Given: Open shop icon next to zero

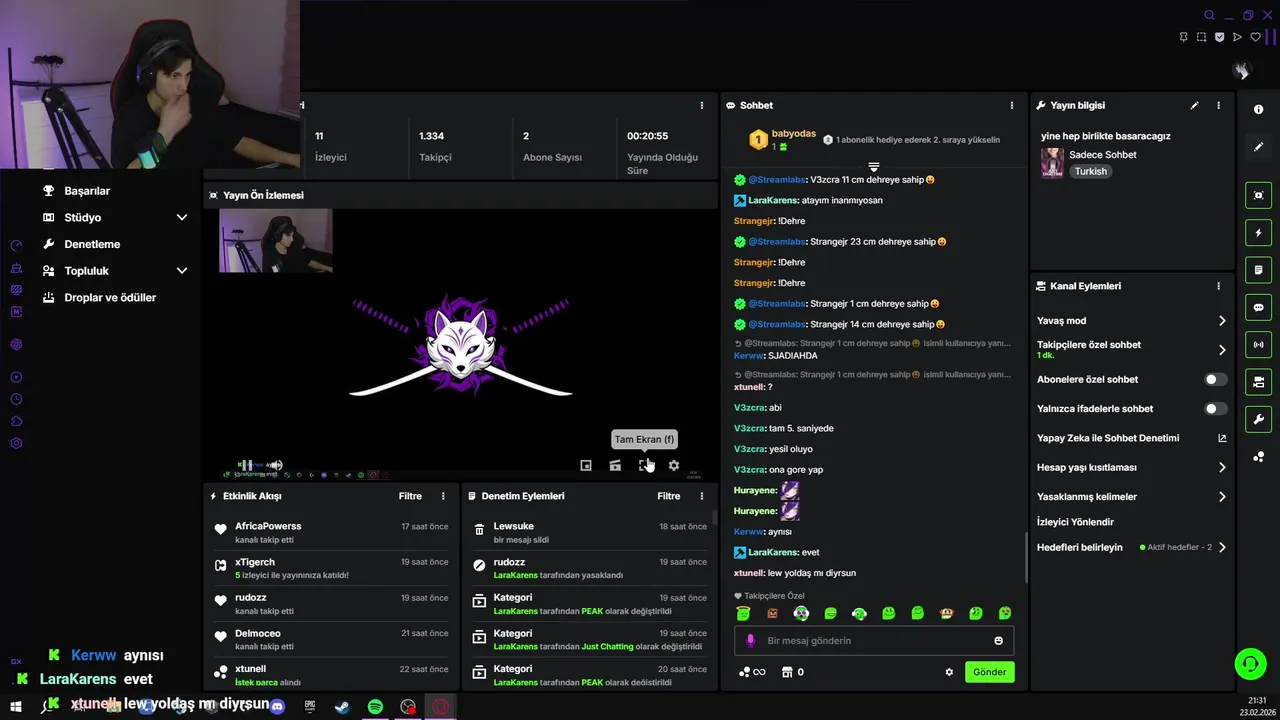Looking at the screenshot, I should coord(787,672).
